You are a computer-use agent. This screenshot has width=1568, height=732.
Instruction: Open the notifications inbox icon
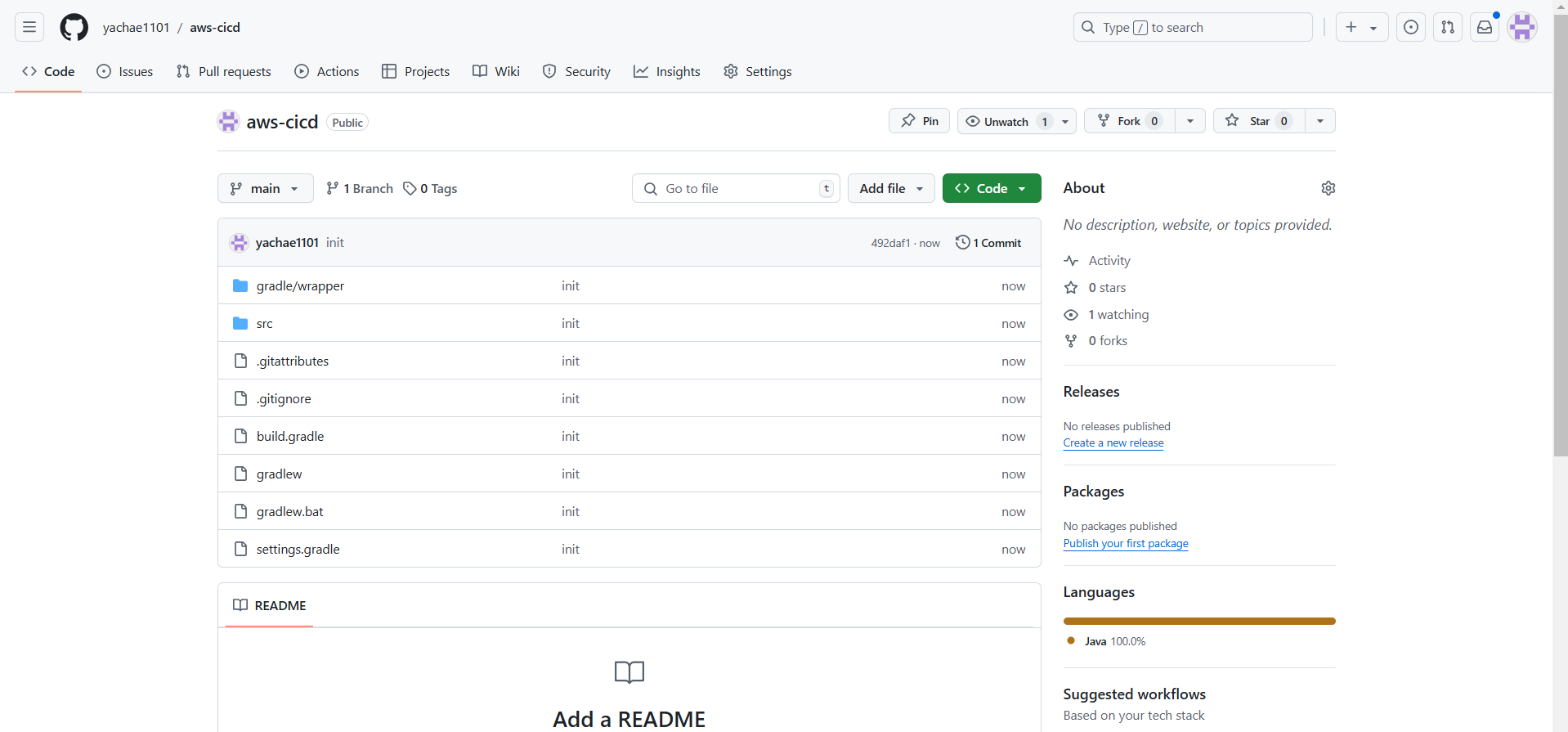(1485, 27)
